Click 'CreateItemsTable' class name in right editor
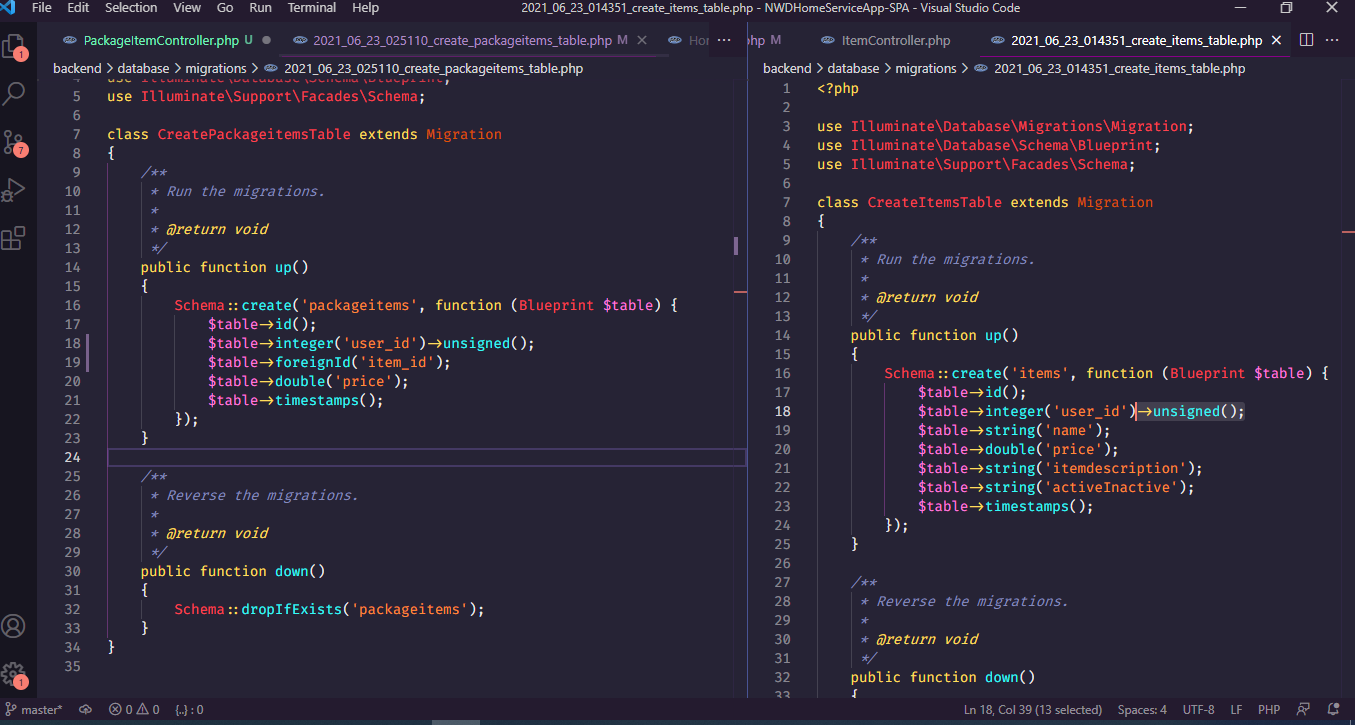 (x=934, y=202)
